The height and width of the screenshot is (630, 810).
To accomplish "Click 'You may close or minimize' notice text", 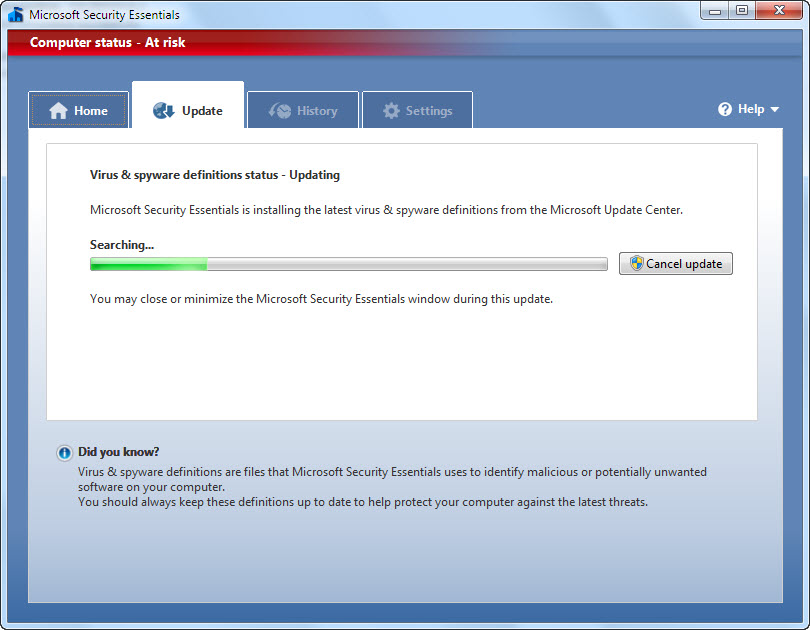I will [x=321, y=299].
